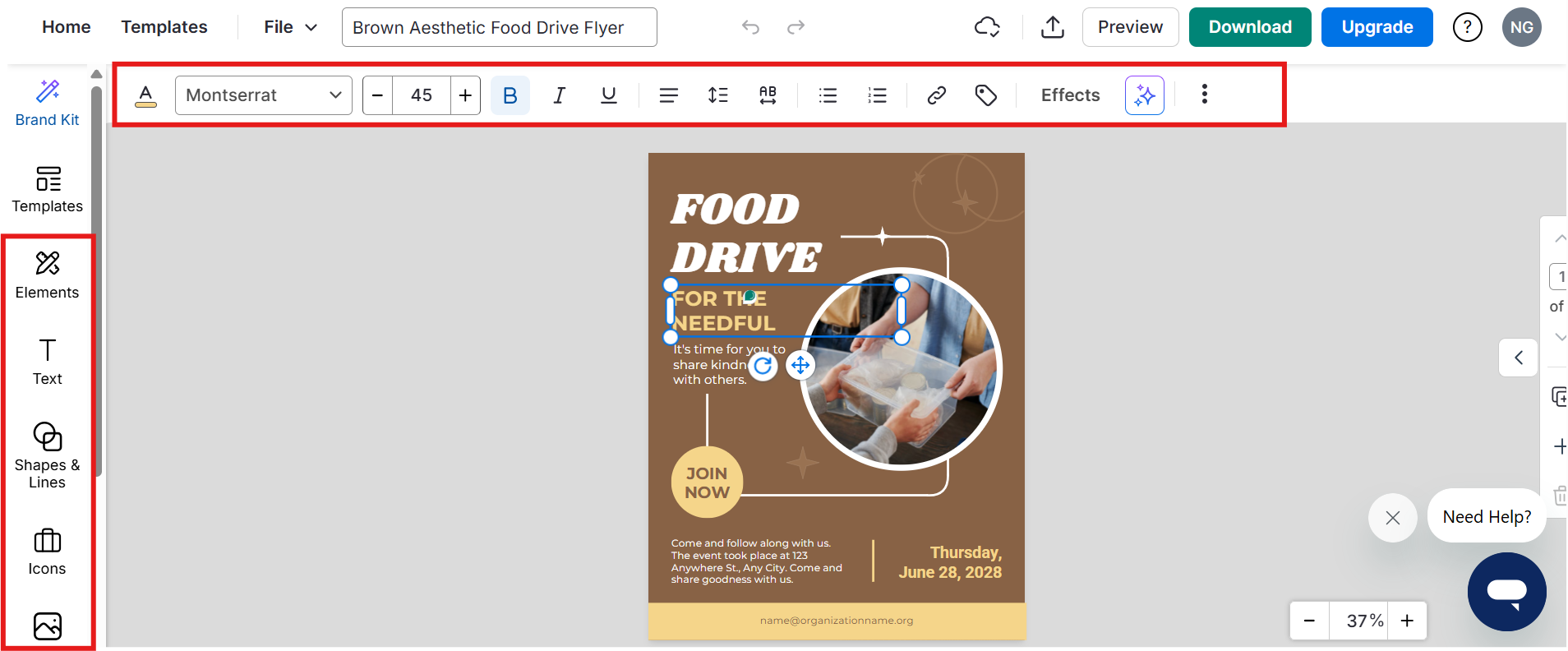The image size is (1568, 651).
Task: Zoom out of the canvas
Action: [1310, 621]
